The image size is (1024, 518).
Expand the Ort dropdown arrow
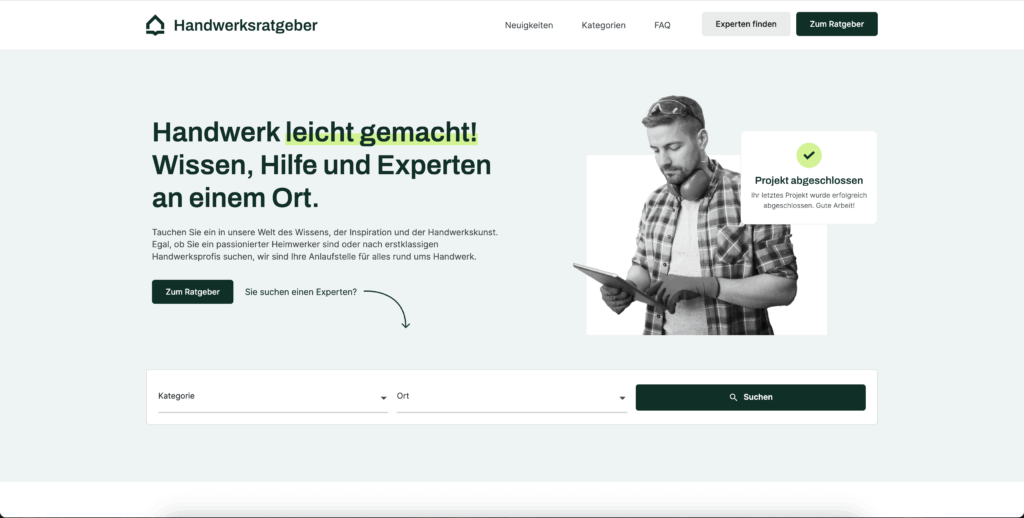point(621,398)
